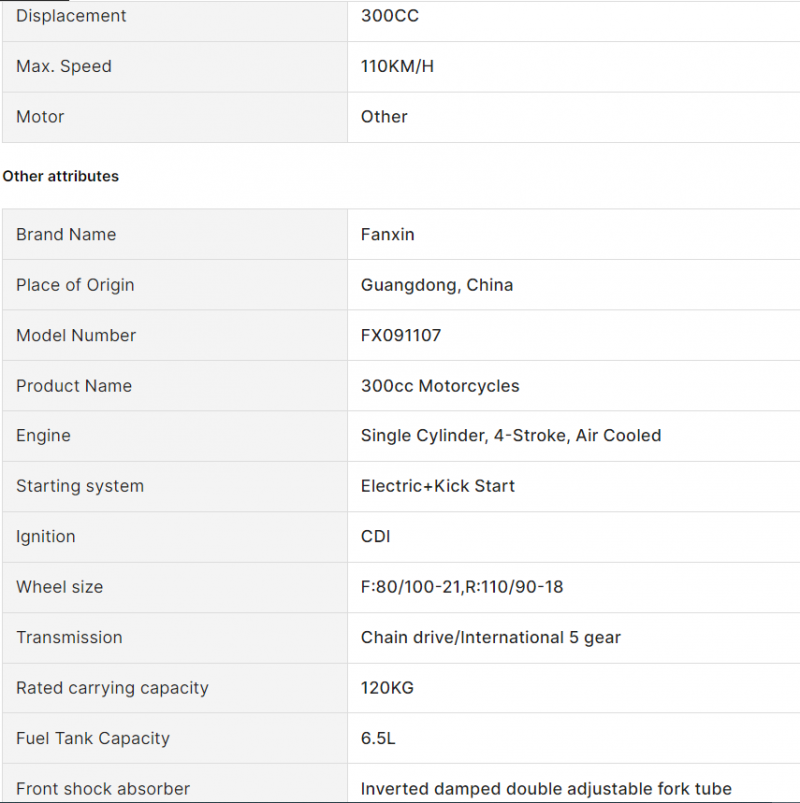The width and height of the screenshot is (800, 803).
Task: Select the 300CC displacement value
Action: (390, 16)
